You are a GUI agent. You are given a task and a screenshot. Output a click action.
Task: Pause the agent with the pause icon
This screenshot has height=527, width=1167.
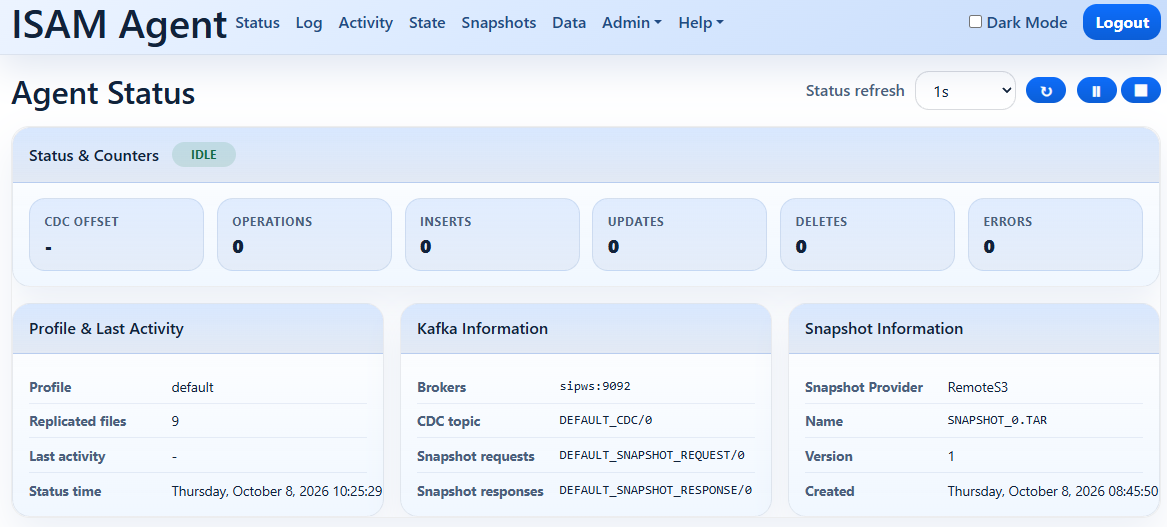(x=1096, y=91)
